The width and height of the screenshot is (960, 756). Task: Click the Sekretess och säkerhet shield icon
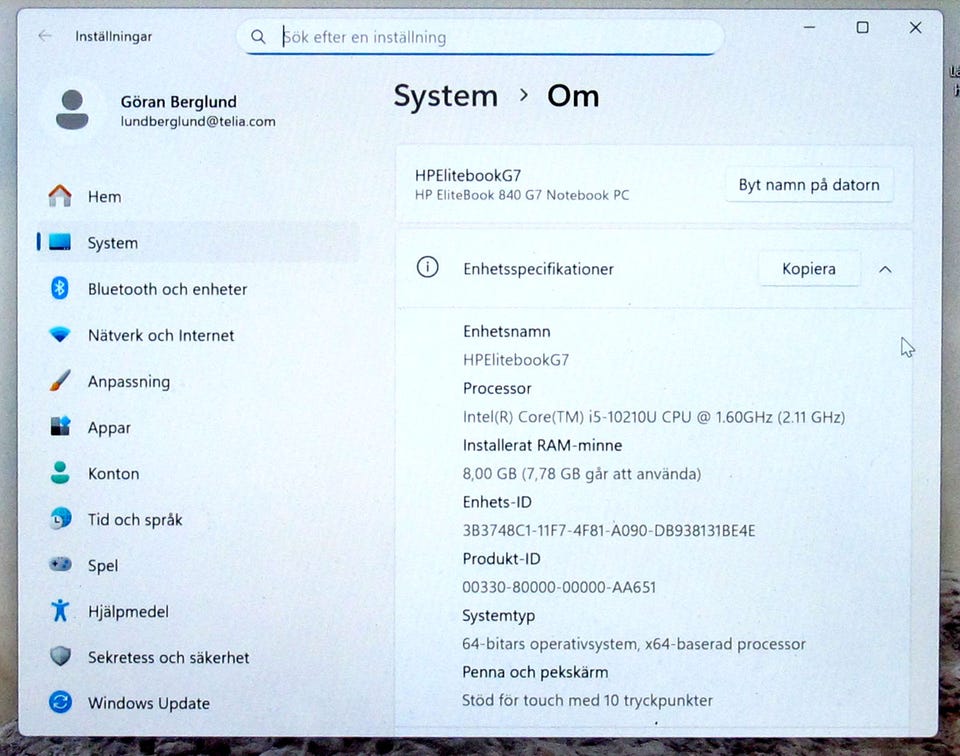point(60,656)
